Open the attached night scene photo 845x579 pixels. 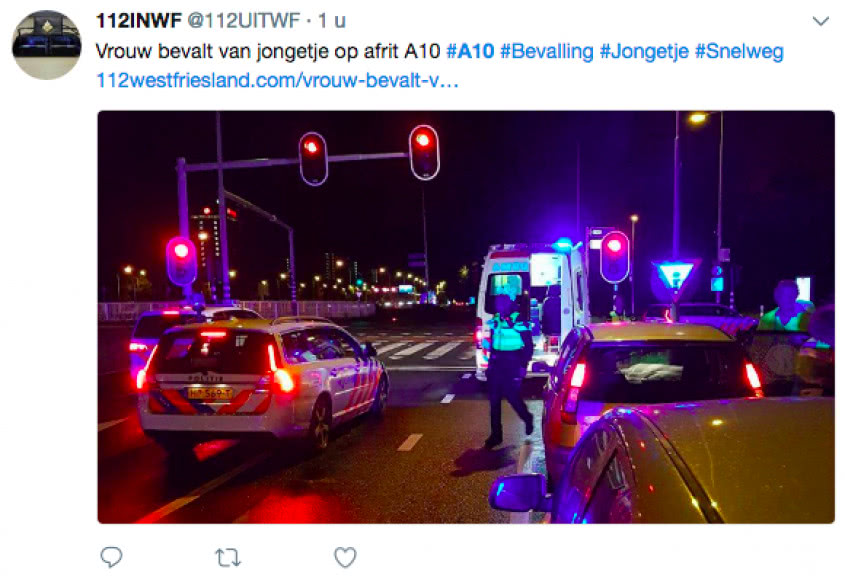466,317
